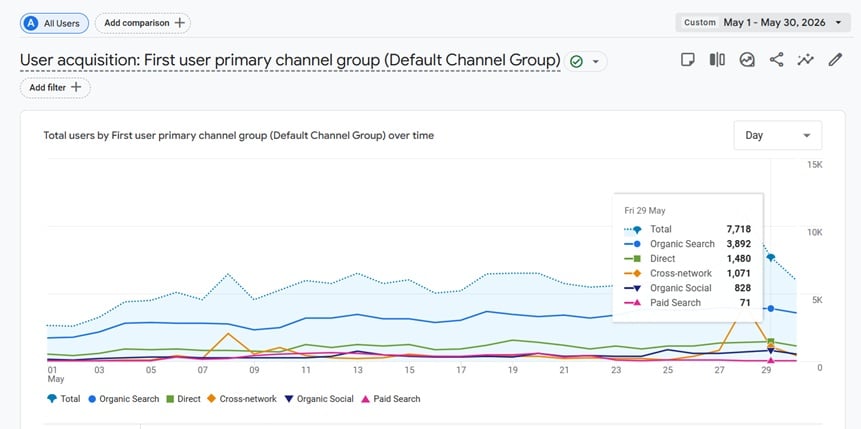861x429 pixels.
Task: Click the 5K y-axis label
Action: (817, 300)
